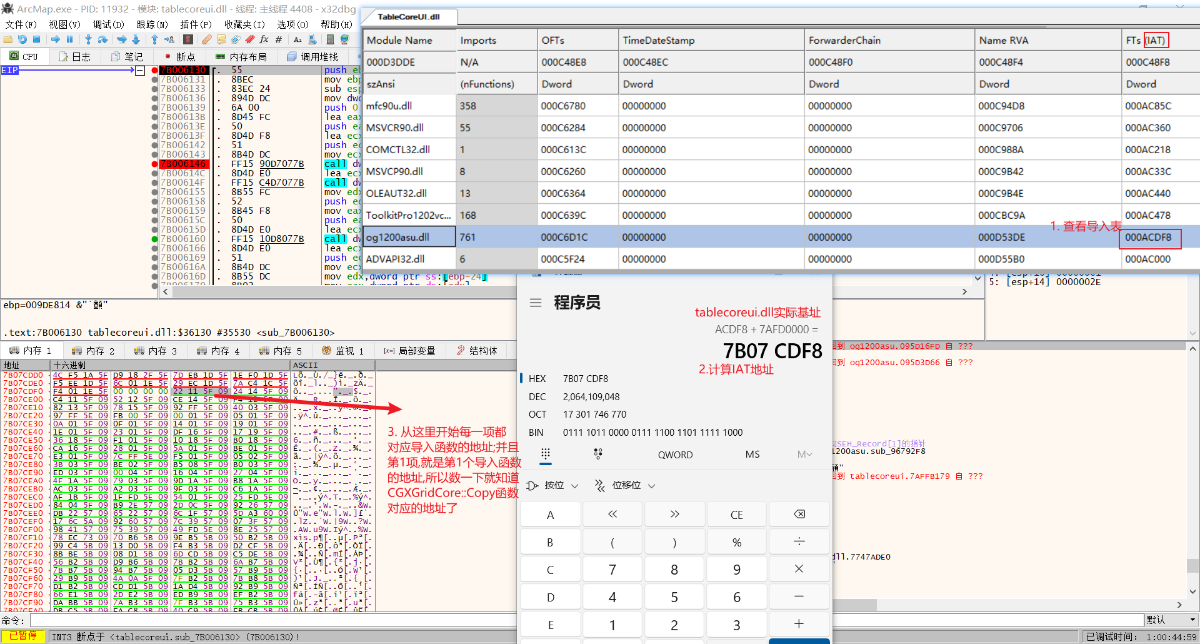The height and width of the screenshot is (644, 1200).
Task: Open the Comments icon in toolbar
Action: [221, 40]
